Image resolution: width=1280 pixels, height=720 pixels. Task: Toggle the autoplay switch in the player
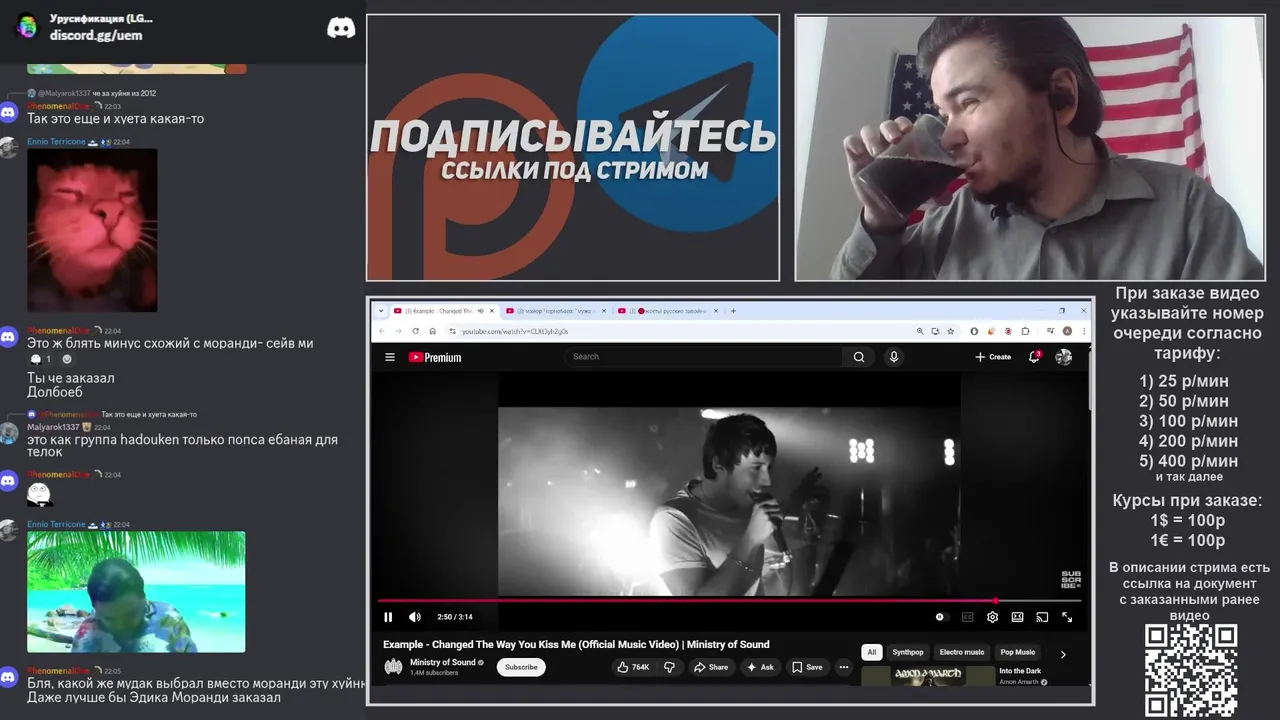[x=940, y=617]
